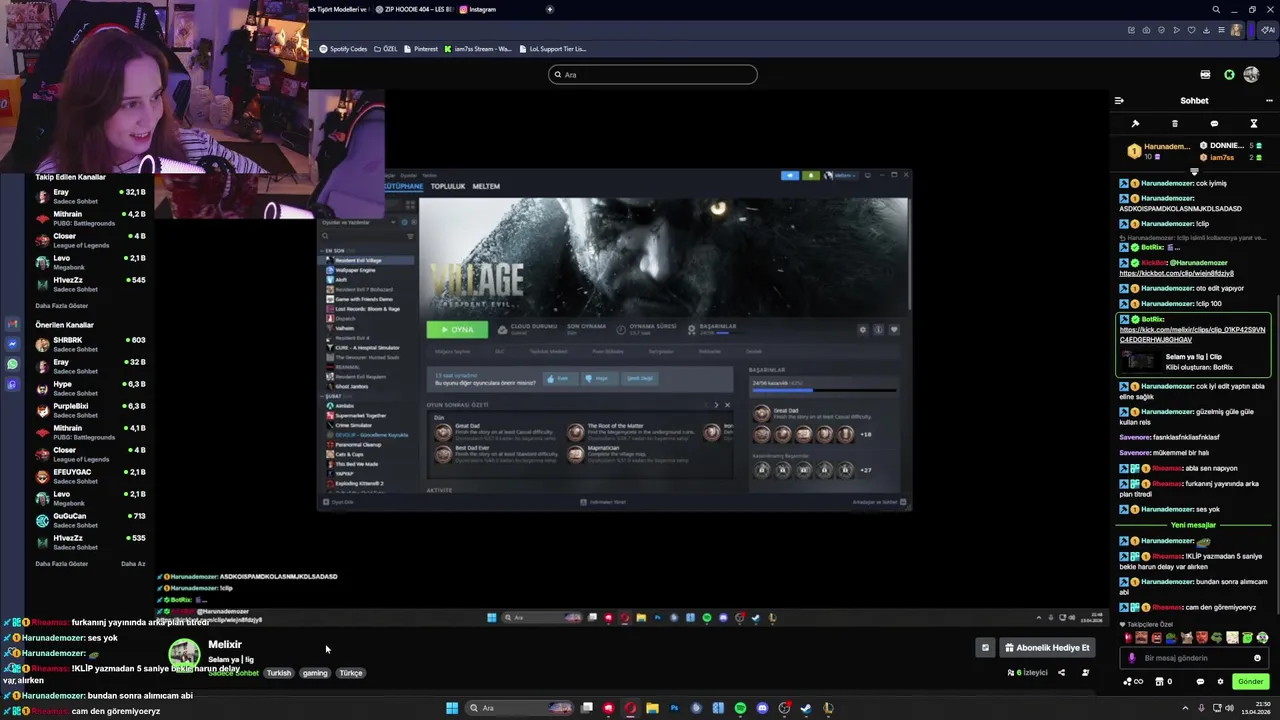1280x720 pixels.
Task: Open GuGuCan channel in sidebar
Action: tap(90, 520)
